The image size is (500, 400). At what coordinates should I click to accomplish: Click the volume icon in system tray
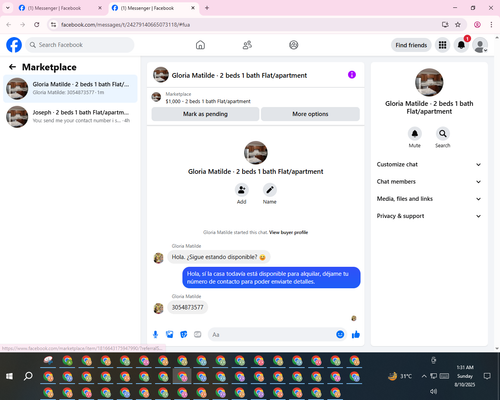coord(433,391)
